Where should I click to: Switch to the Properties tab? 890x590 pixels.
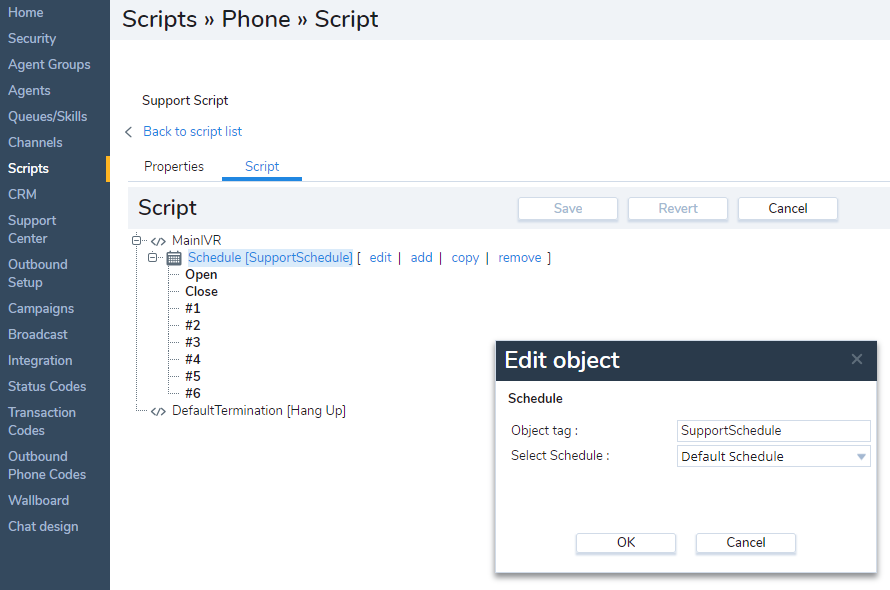(x=174, y=166)
